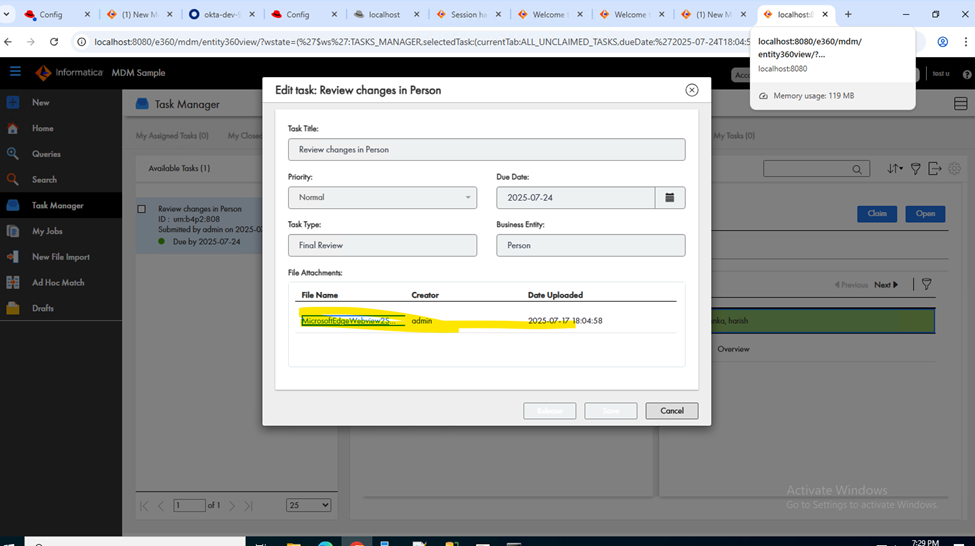Open the task list settings gear

(x=954, y=169)
